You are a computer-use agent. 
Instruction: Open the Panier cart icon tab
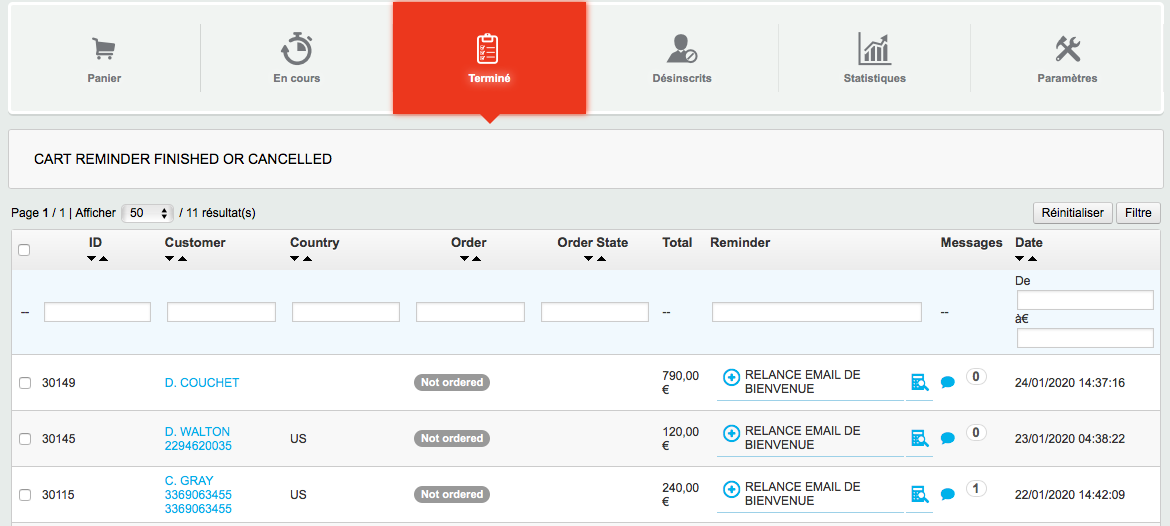click(x=104, y=50)
